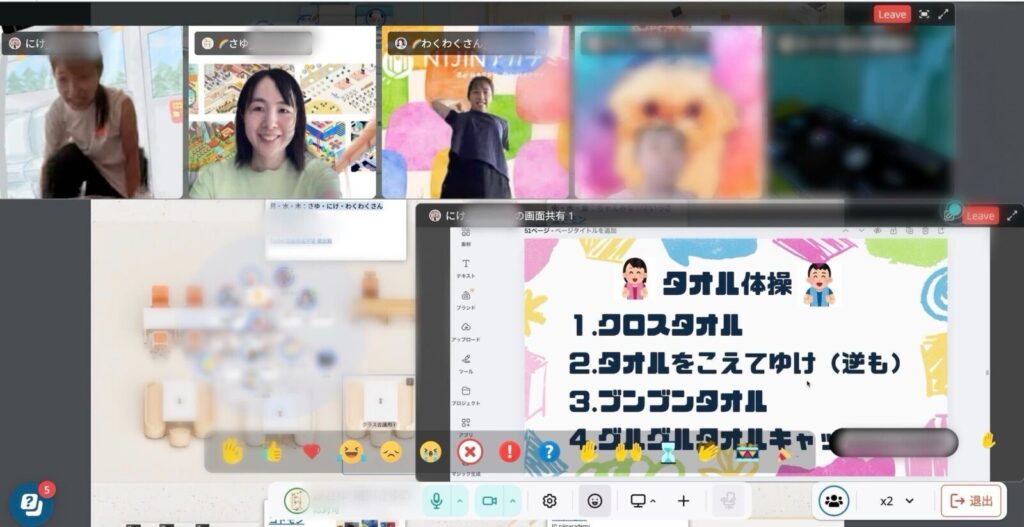The width and height of the screenshot is (1024, 527).
Task: Open Canva ブランド brand panel
Action: point(466,300)
